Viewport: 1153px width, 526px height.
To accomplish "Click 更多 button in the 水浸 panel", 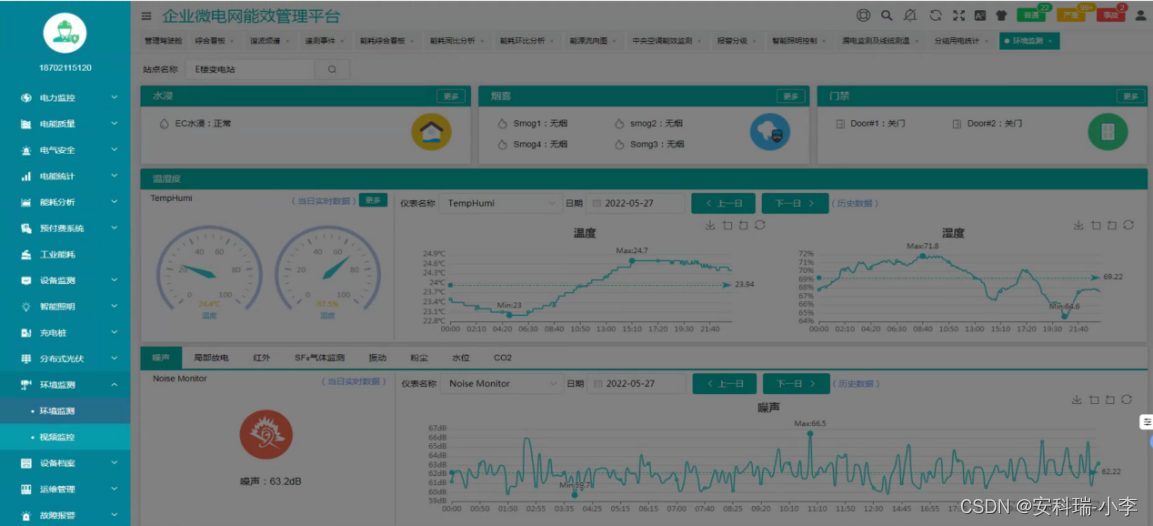I will tap(451, 96).
